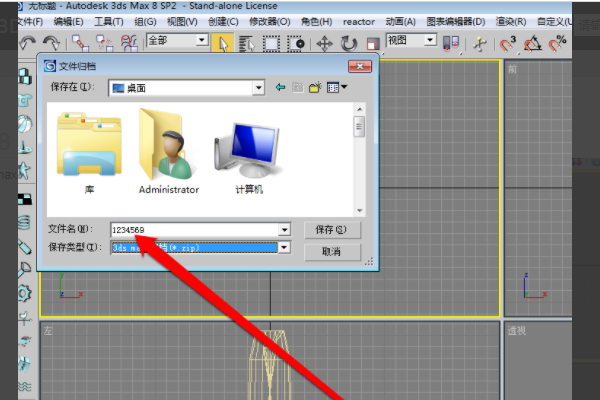The height and width of the screenshot is (400, 600).
Task: Click rigid body collection cubes icon
Action: point(25,76)
